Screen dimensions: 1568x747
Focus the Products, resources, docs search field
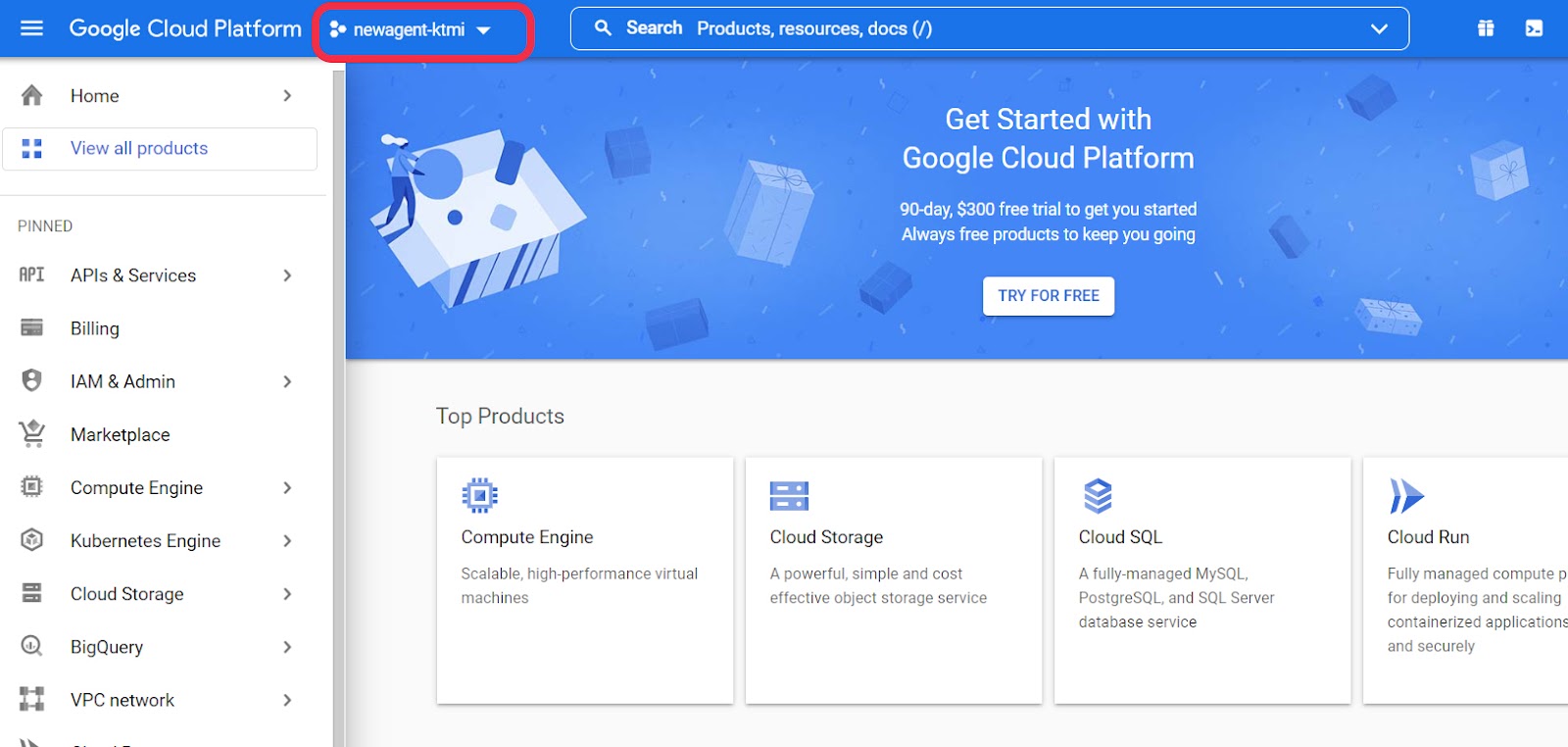pos(990,28)
